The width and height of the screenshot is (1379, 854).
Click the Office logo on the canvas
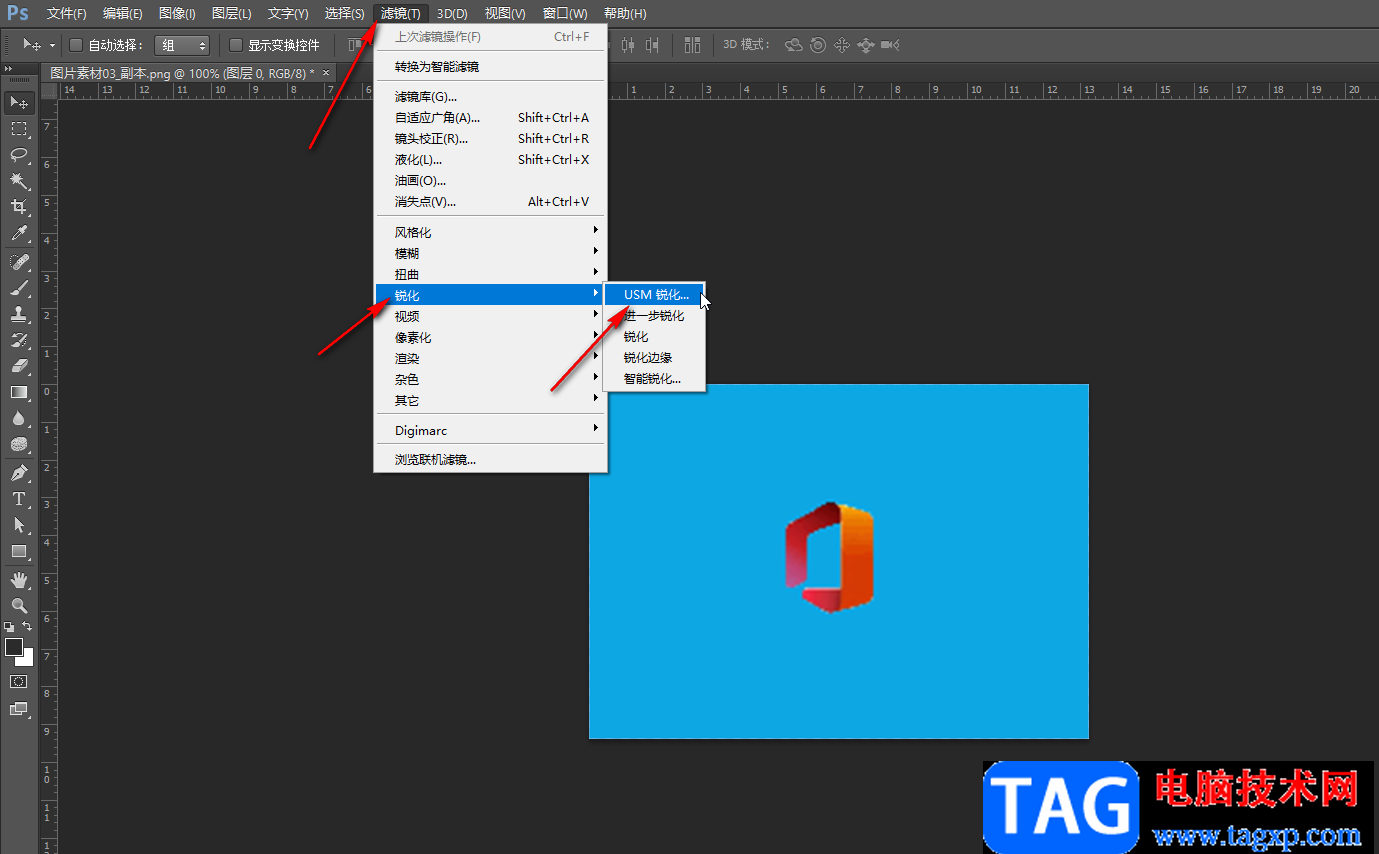[829, 558]
